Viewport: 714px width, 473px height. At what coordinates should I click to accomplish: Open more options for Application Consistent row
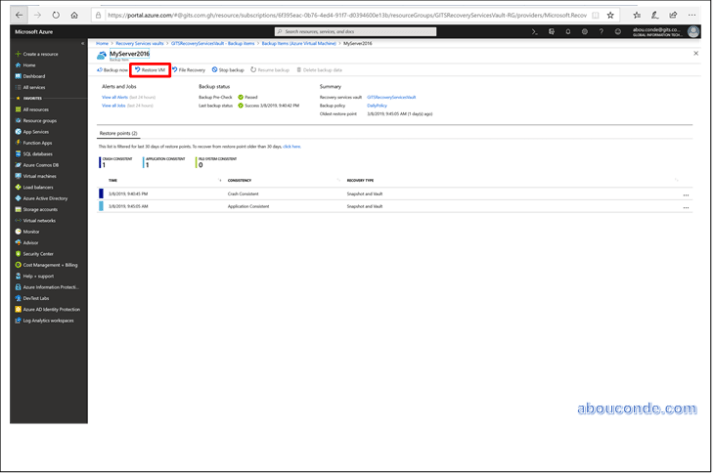[x=686, y=207]
